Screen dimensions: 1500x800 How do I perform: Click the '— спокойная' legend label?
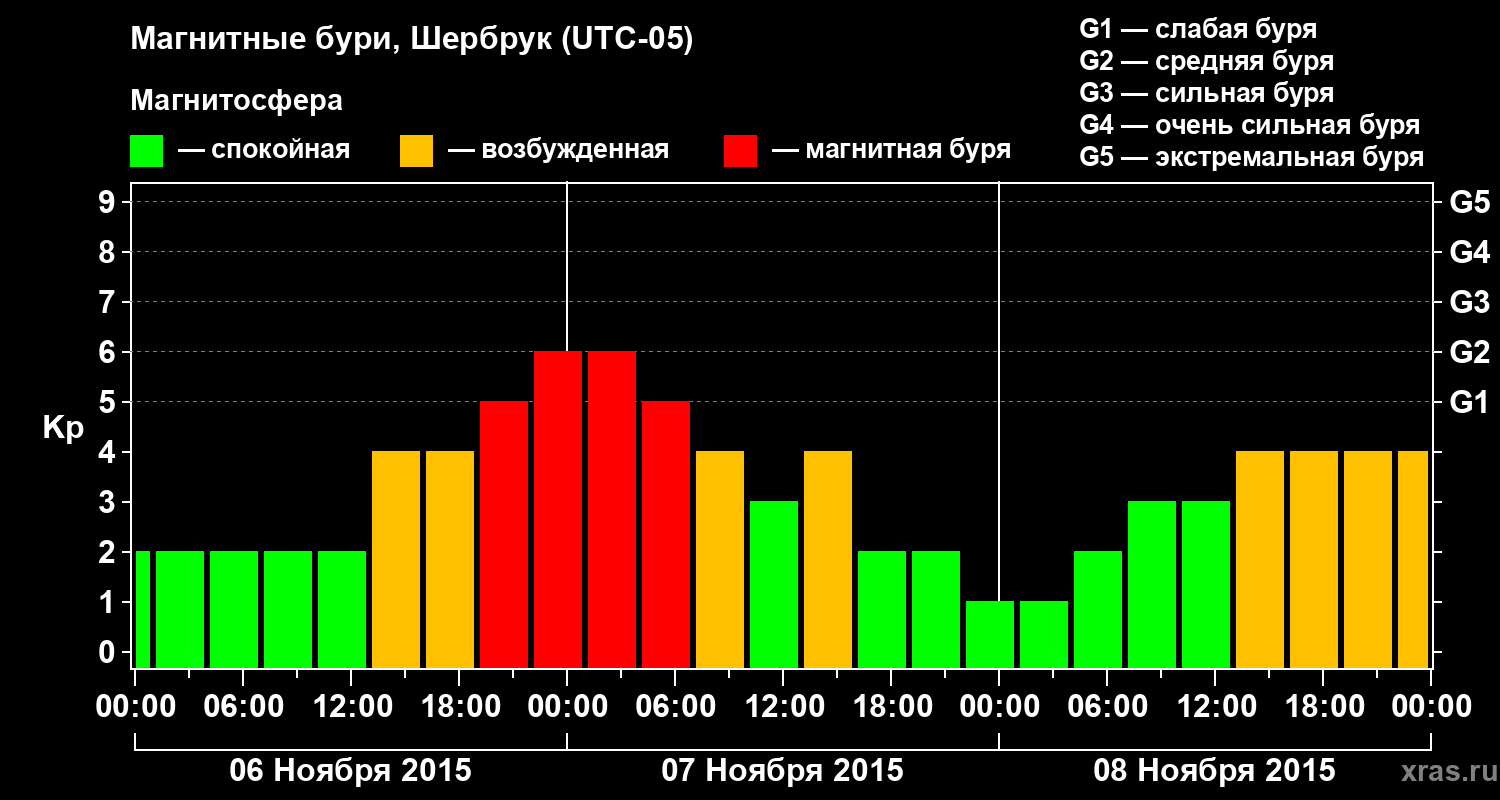(x=264, y=150)
